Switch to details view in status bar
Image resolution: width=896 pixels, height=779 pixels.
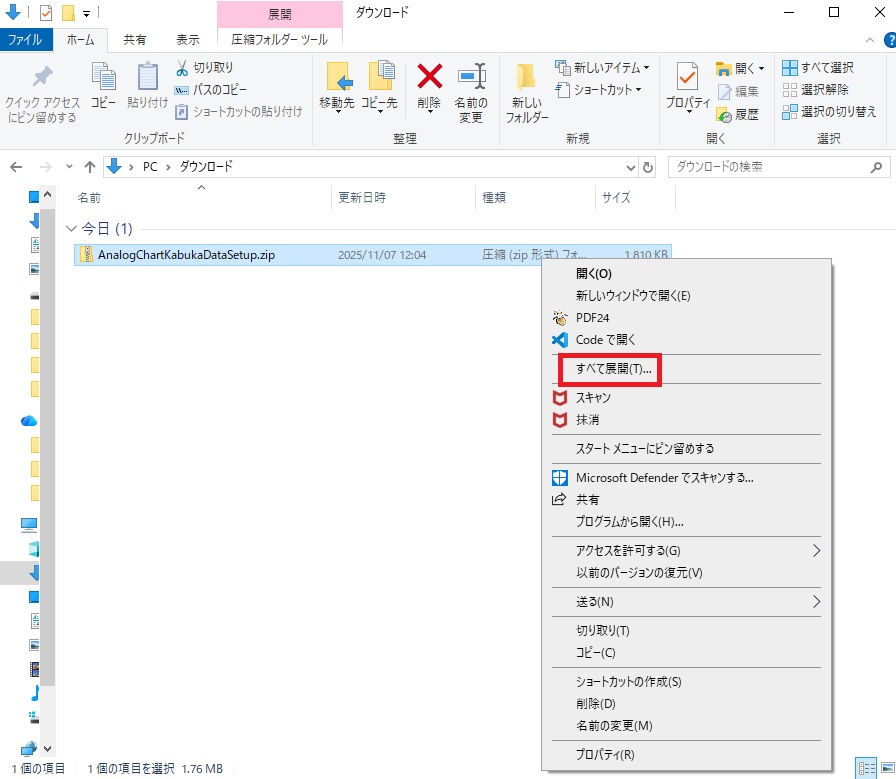865,768
